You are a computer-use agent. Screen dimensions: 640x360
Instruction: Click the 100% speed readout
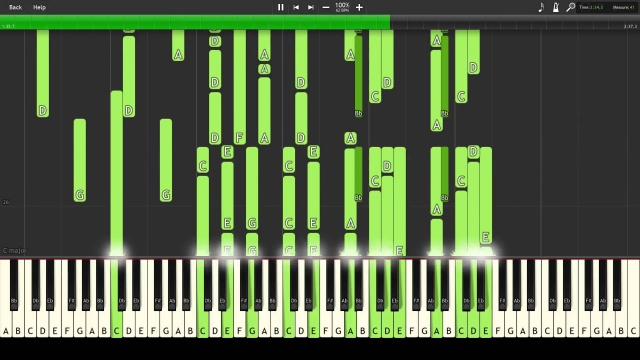pos(342,5)
